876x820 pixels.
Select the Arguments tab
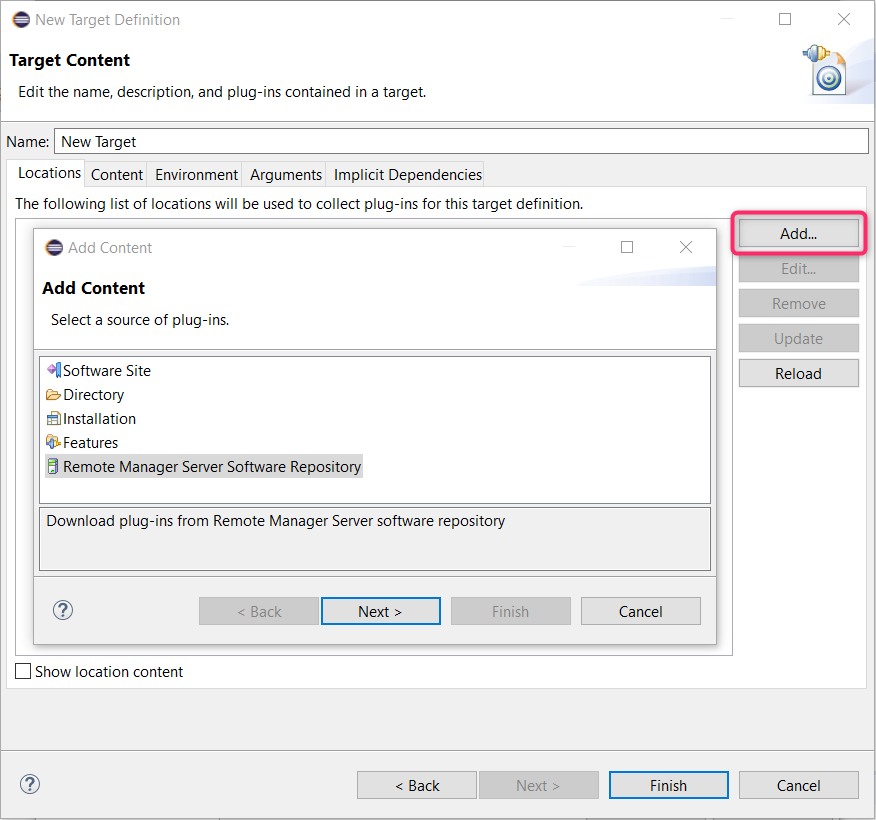pyautogui.click(x=286, y=174)
